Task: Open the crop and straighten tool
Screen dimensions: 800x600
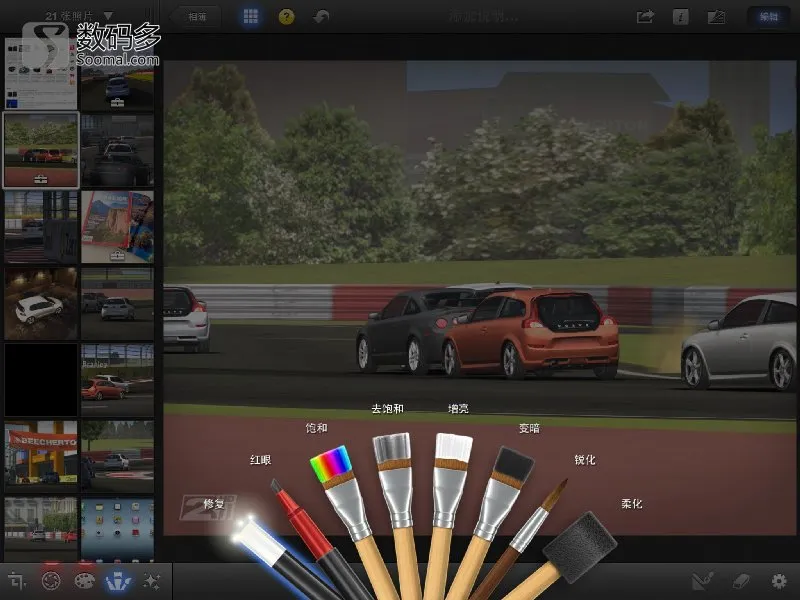Action: pos(17,581)
